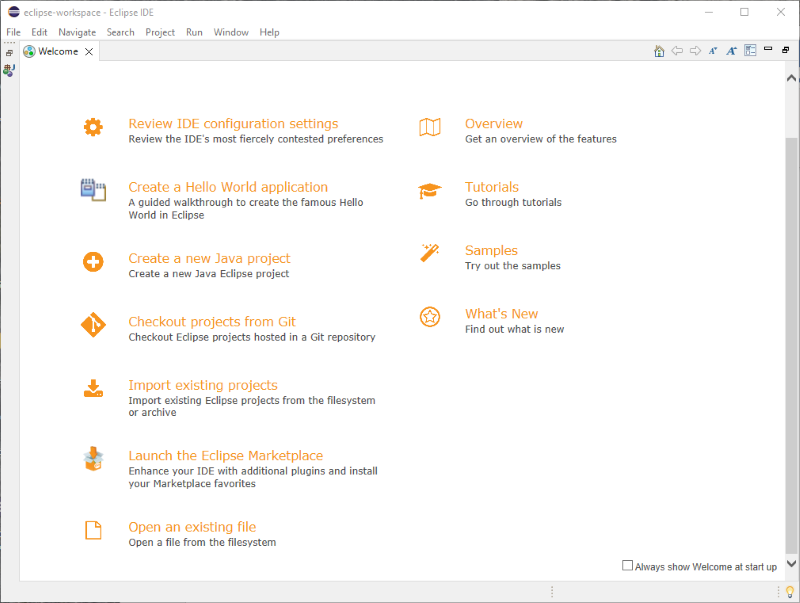Image resolution: width=800 pixels, height=603 pixels.
Task: Navigate back with the left arrow icon
Action: tap(677, 51)
